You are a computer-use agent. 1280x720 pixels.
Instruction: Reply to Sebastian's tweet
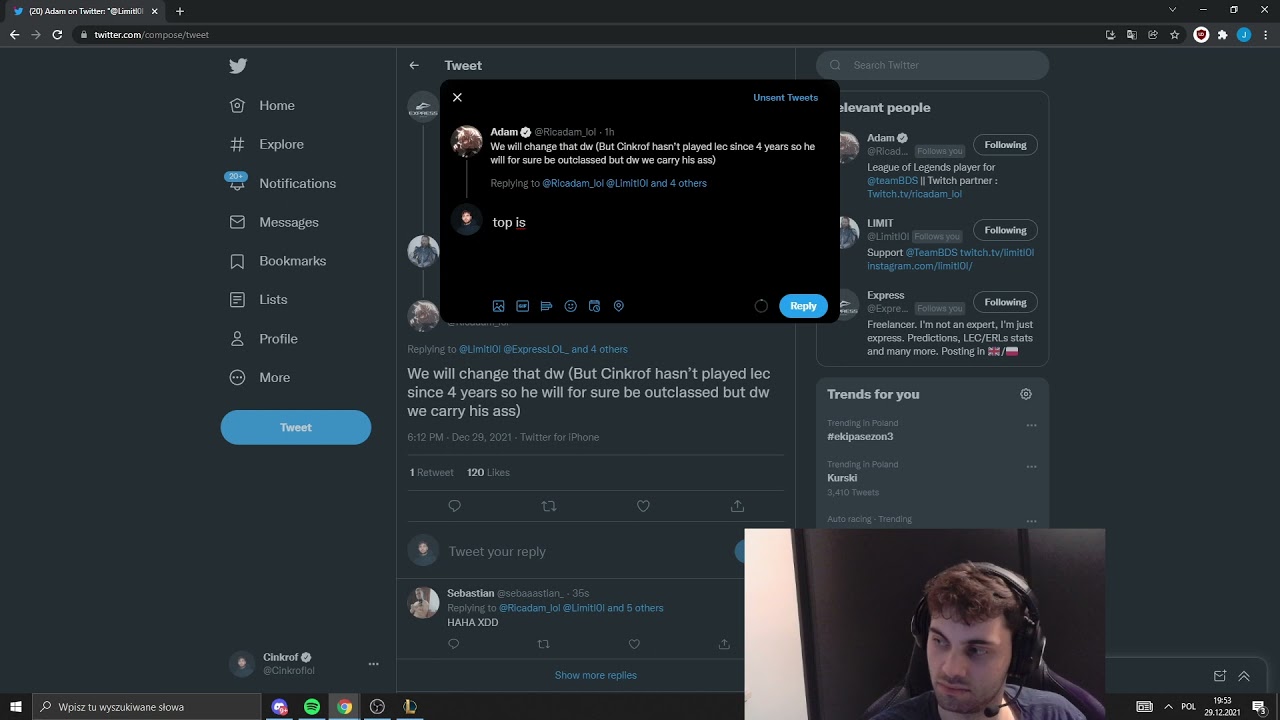point(453,644)
